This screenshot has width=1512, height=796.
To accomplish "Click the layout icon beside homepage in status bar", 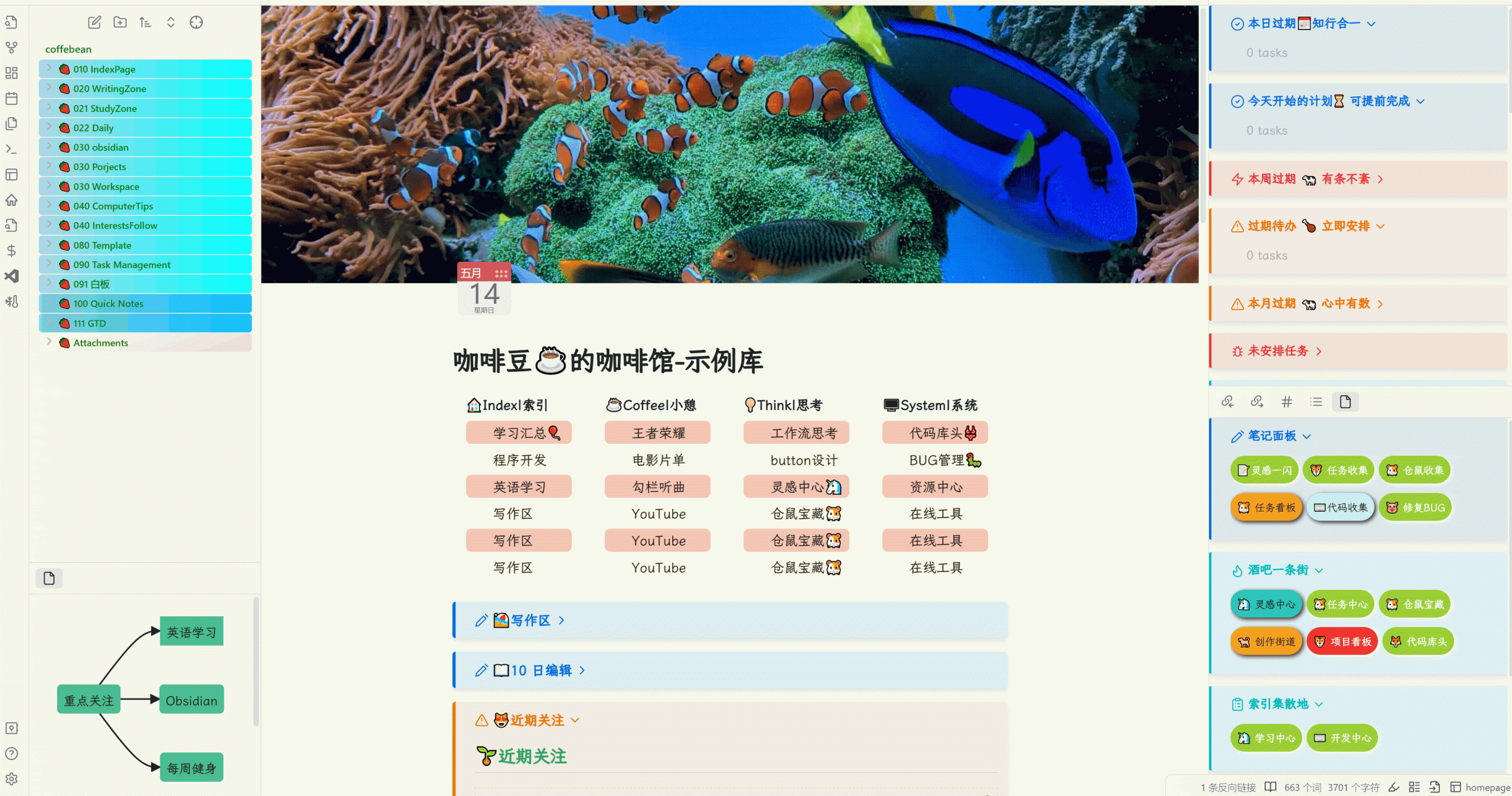I will pyautogui.click(x=1456, y=787).
